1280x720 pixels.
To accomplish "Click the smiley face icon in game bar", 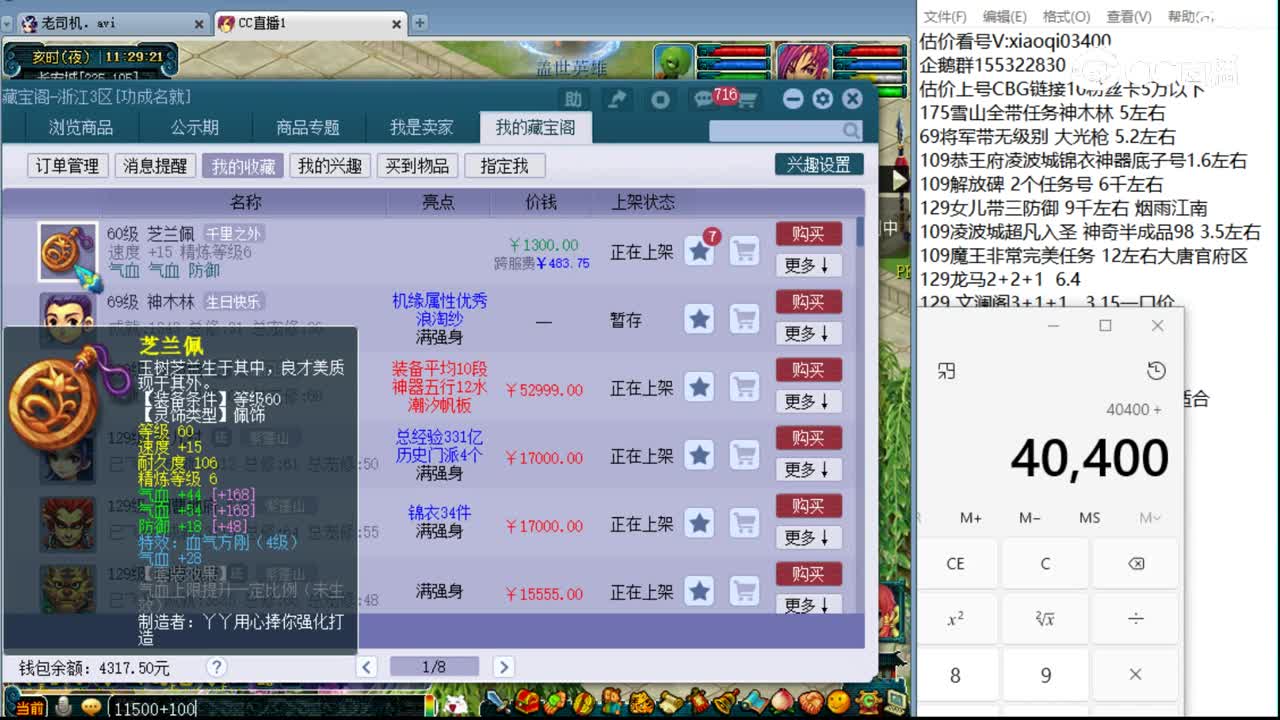I will (x=838, y=701).
